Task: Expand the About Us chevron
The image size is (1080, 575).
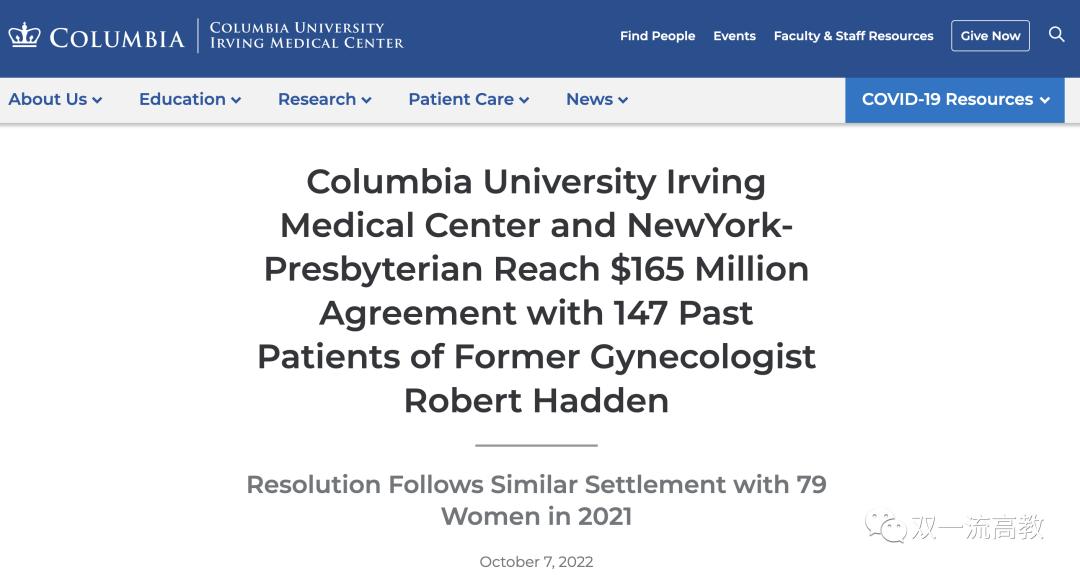Action: 97,100
